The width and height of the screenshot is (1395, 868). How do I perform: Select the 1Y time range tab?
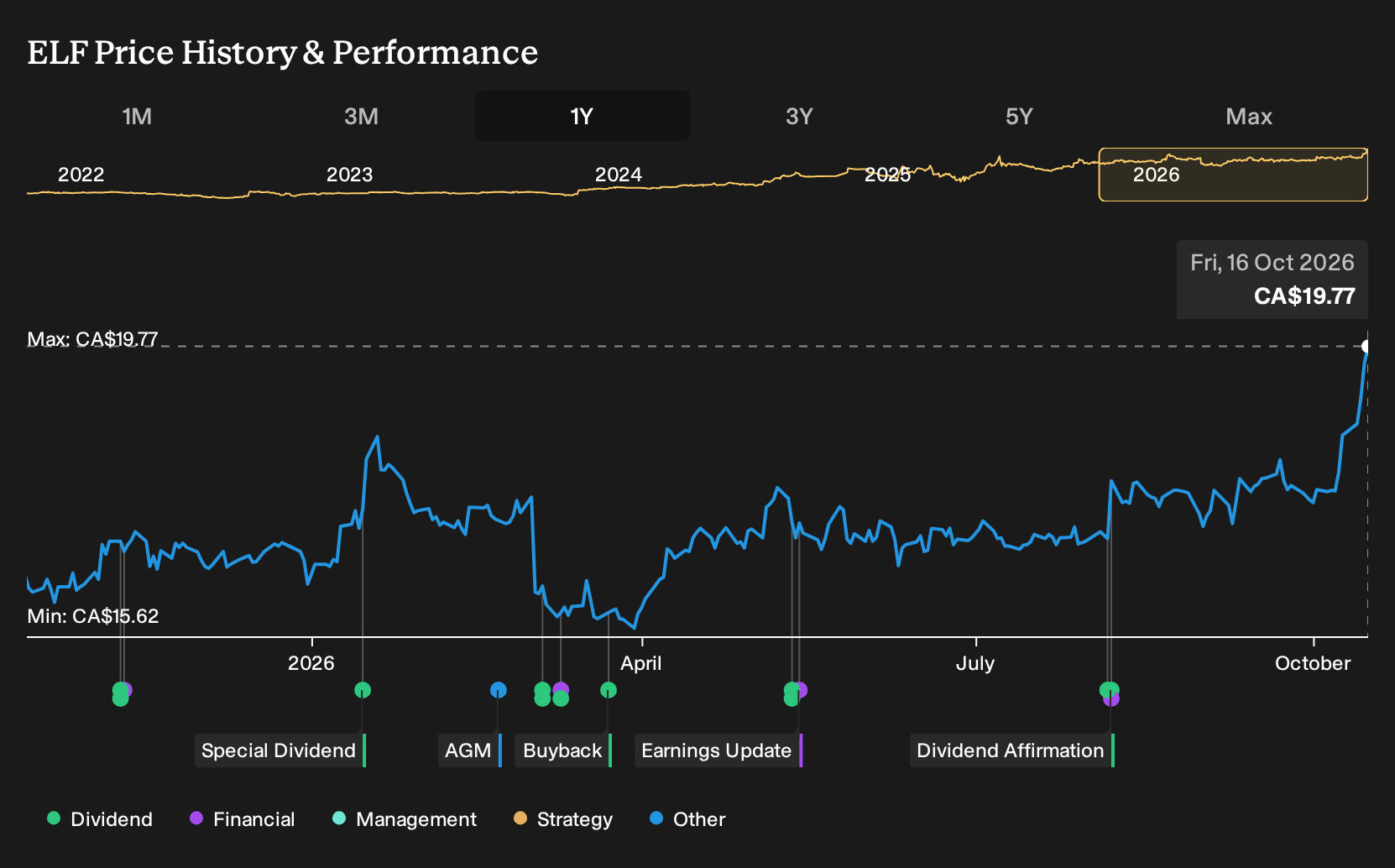(x=583, y=116)
